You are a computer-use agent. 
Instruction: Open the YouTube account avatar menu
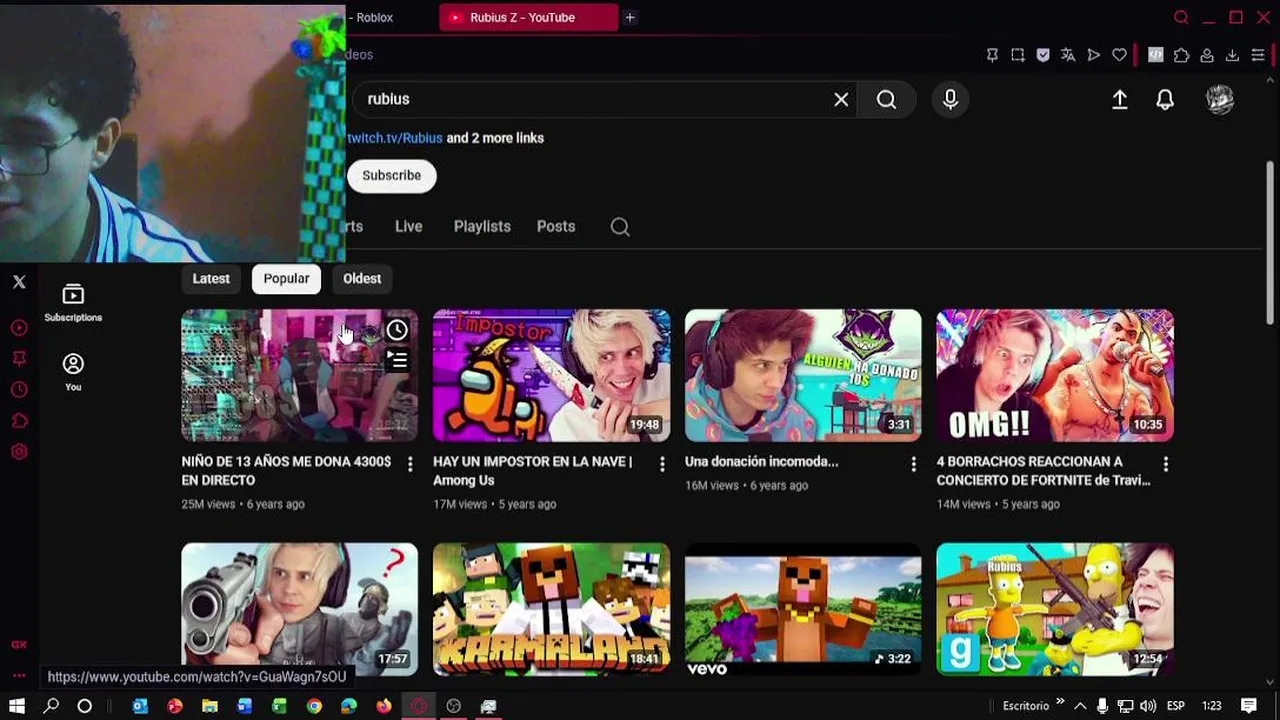click(x=1220, y=99)
